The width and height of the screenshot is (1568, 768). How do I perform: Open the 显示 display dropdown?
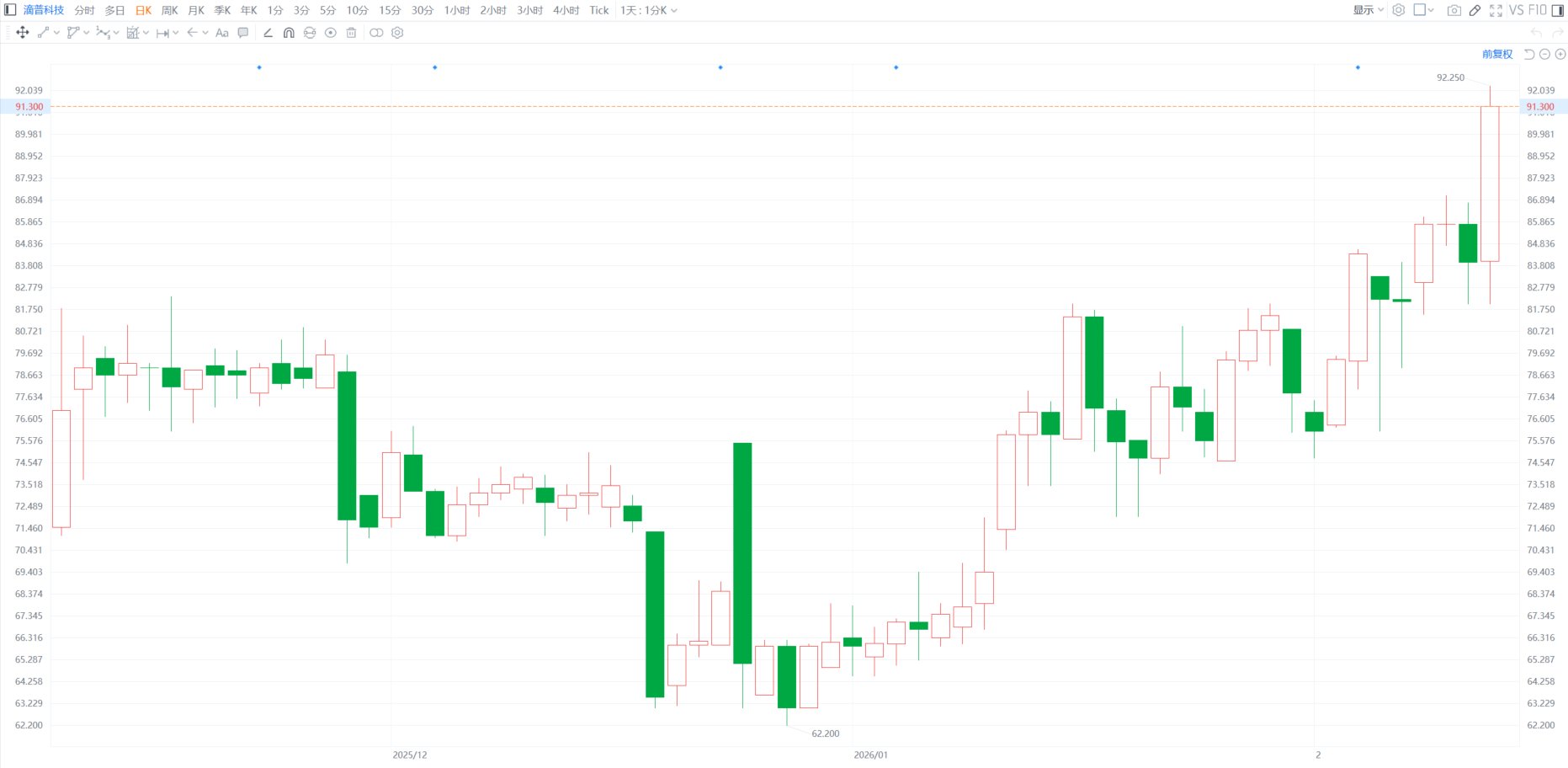pos(1368,10)
